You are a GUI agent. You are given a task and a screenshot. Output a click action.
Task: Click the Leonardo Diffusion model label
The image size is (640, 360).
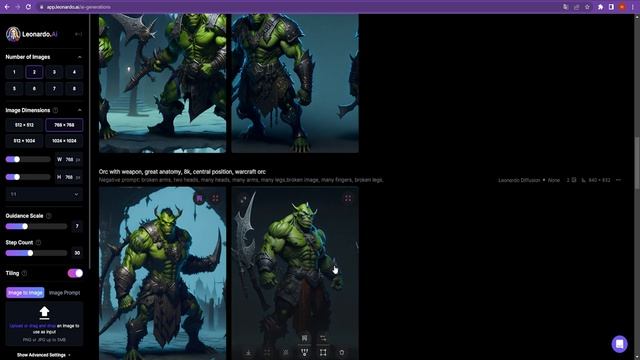(519, 180)
